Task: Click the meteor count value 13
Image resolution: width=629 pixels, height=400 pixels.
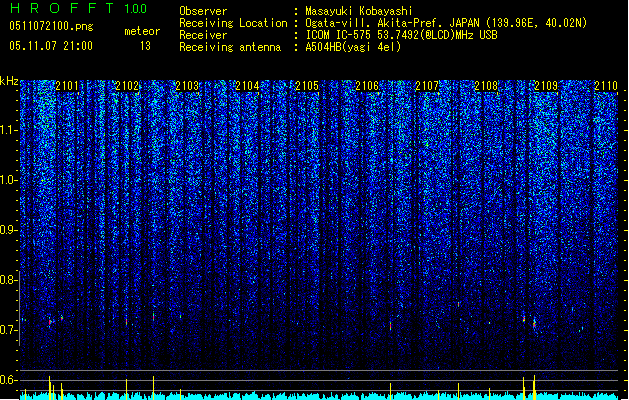Action: click(145, 46)
